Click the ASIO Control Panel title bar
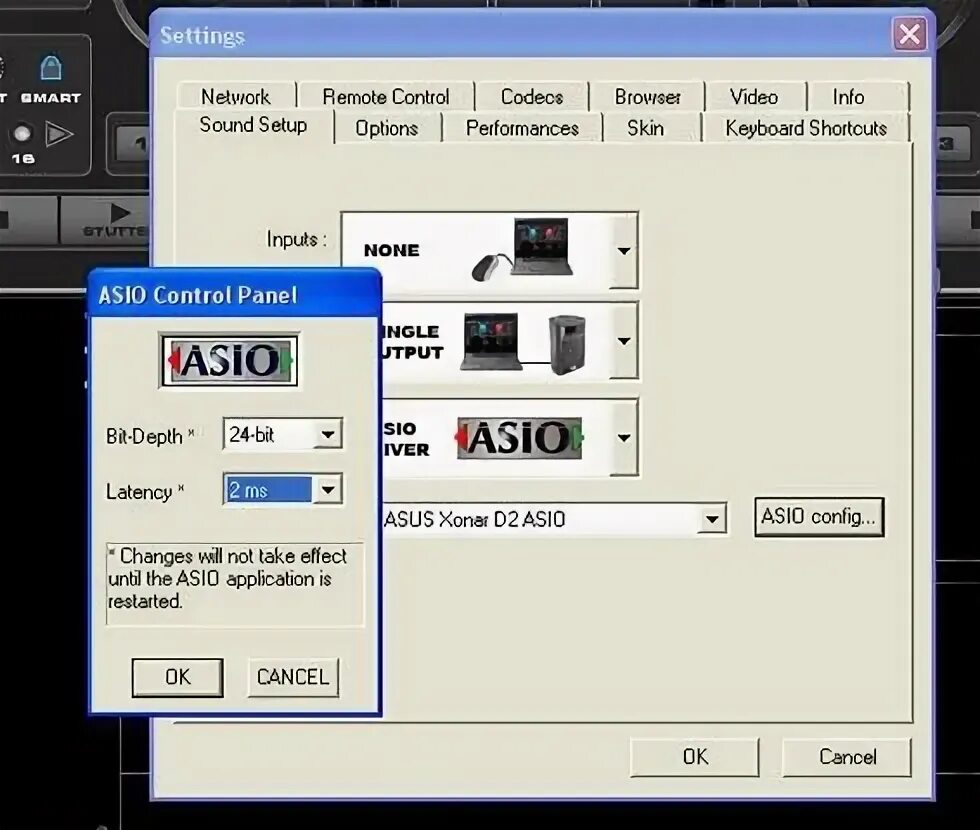The width and height of the screenshot is (980, 830). pyautogui.click(x=235, y=294)
